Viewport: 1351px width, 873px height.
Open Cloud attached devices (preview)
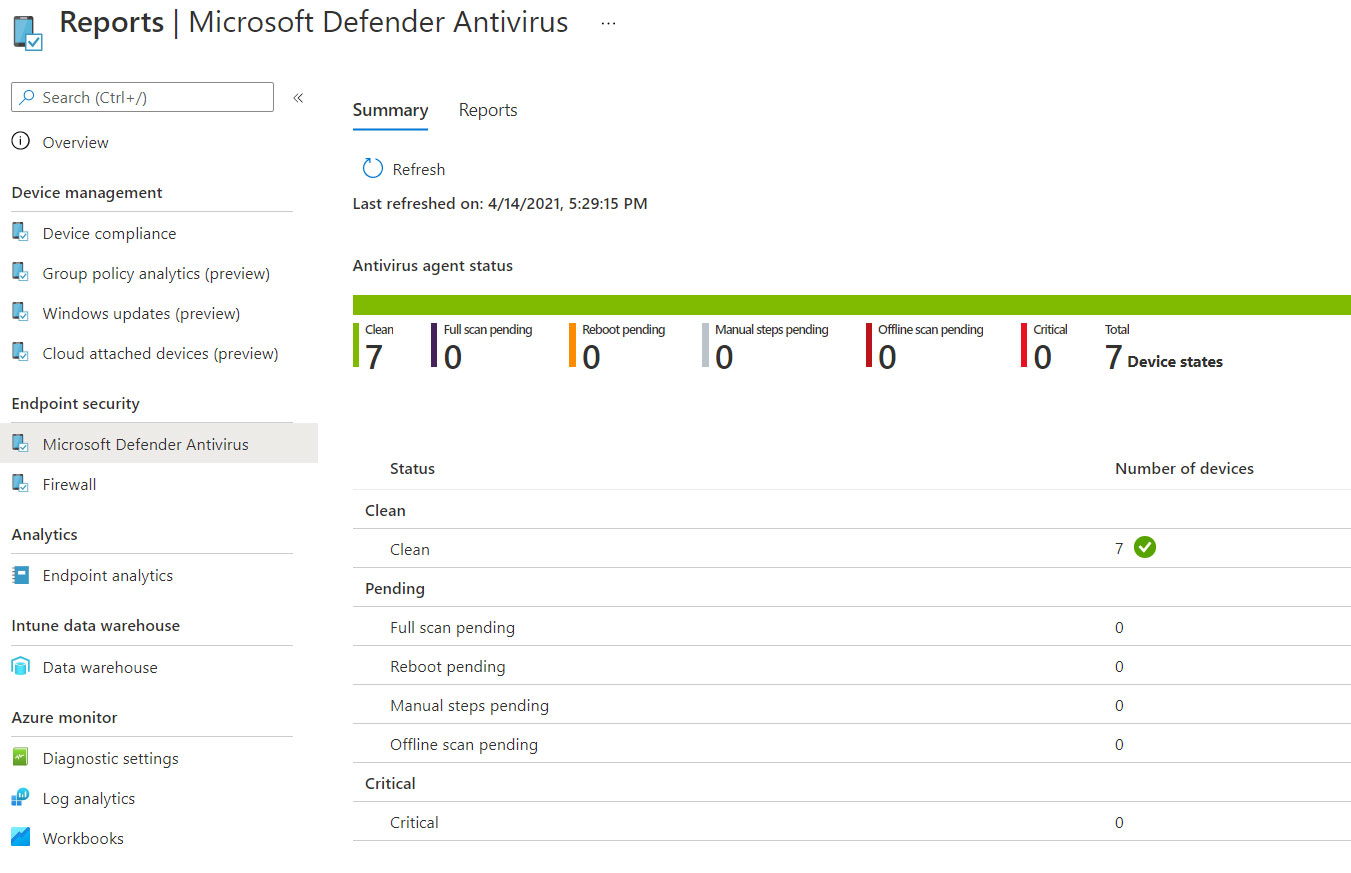(x=160, y=353)
